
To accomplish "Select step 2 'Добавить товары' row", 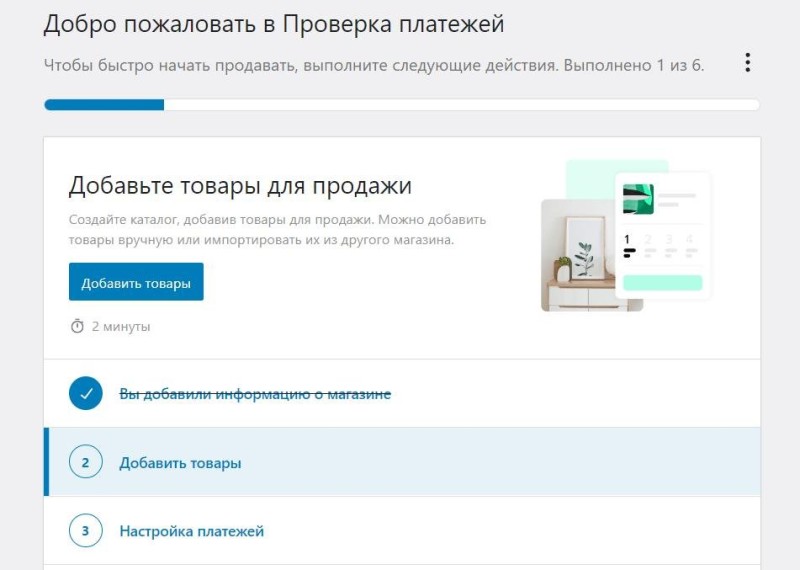I will [402, 462].
